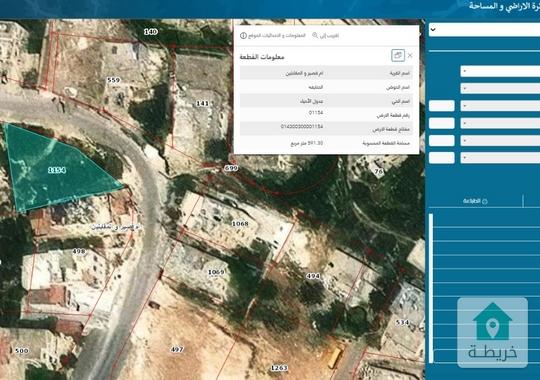Open the information and coordinates tab text
The image size is (540, 380).
[x=277, y=35]
